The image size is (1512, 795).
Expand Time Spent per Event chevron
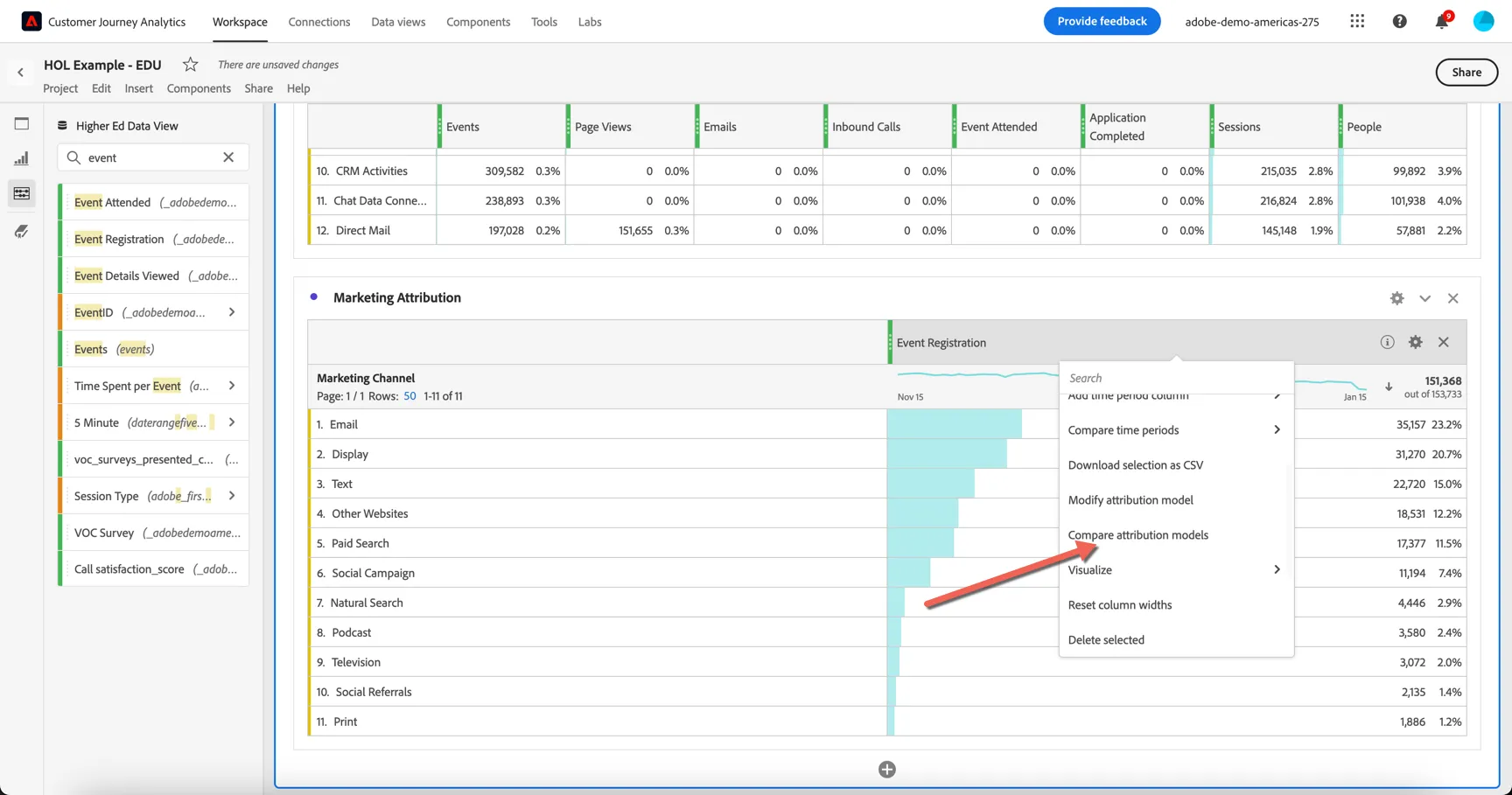click(232, 386)
